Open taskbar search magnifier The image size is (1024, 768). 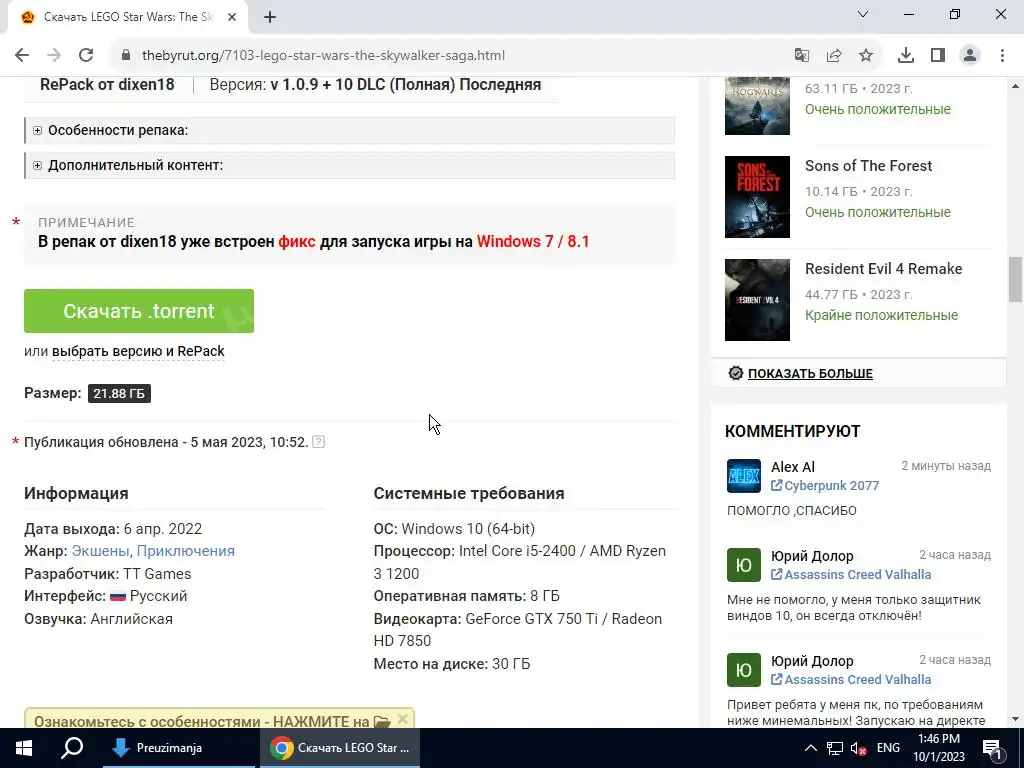[72, 748]
